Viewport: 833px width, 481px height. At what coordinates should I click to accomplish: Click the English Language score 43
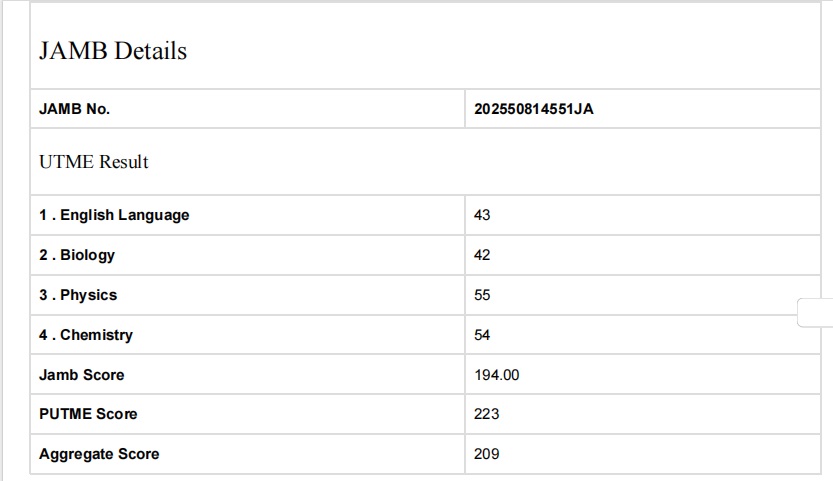pyautogui.click(x=483, y=215)
